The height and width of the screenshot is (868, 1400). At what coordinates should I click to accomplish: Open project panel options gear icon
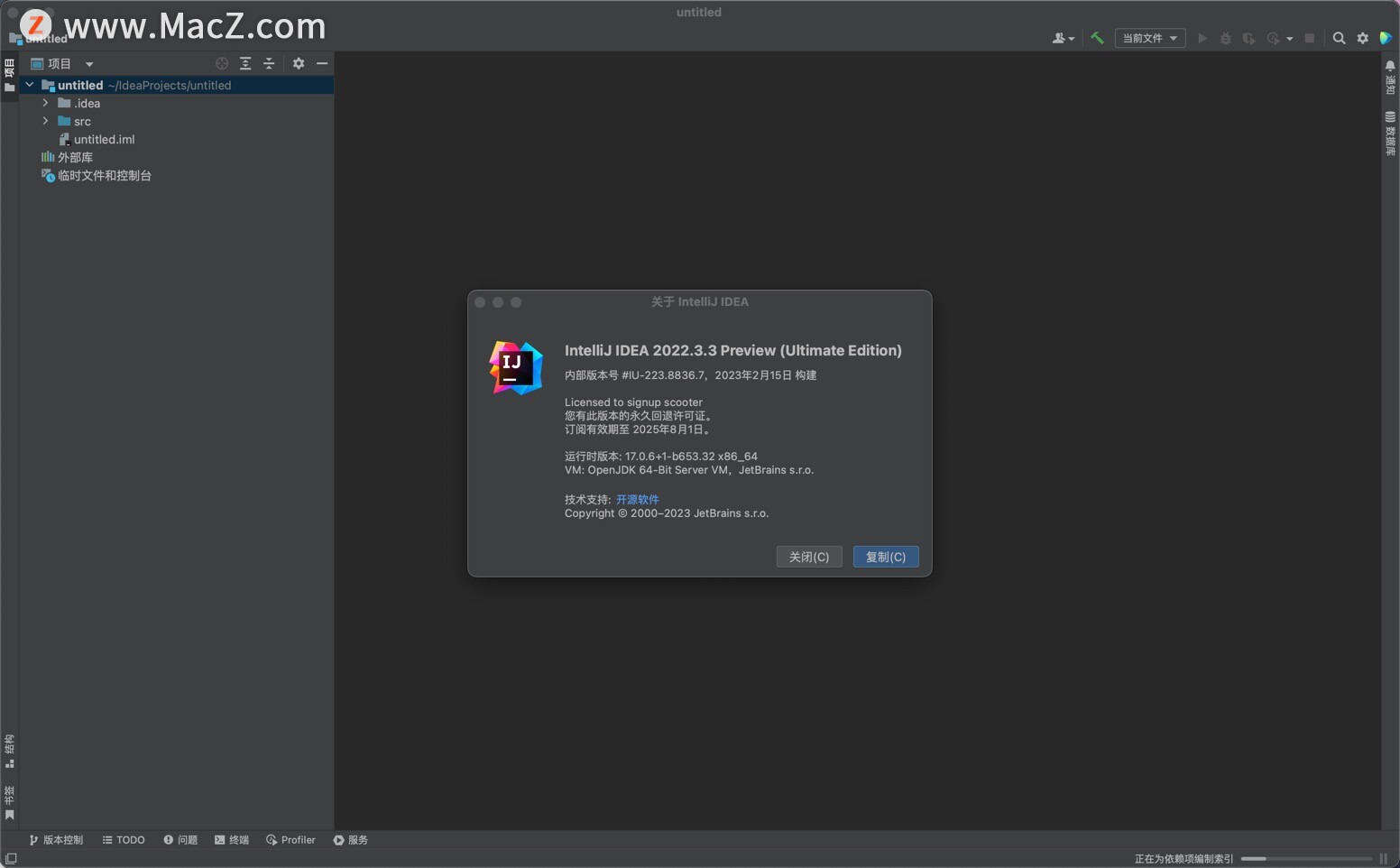point(299,63)
